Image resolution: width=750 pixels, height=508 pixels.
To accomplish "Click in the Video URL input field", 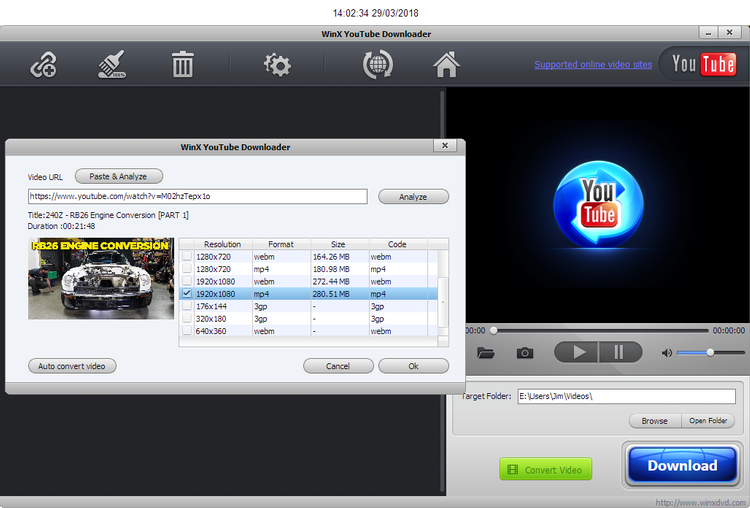I will (198, 196).
